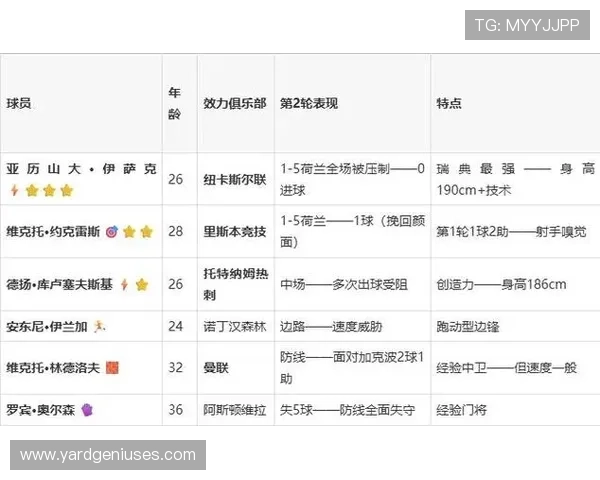This screenshot has width=600, height=480.
Task: Click the club cell 诺丁汉森林
Action: 235,327
